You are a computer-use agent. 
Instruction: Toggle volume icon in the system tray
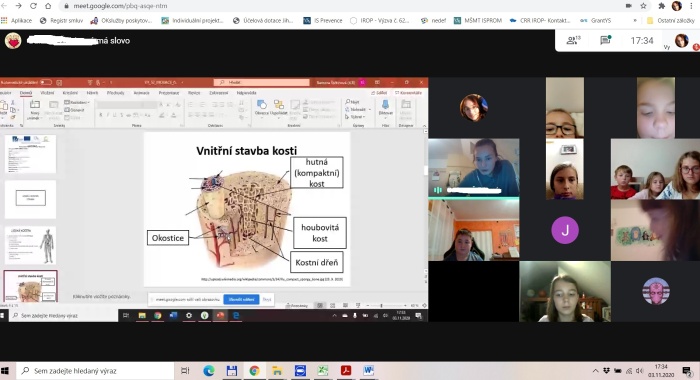coord(639,371)
